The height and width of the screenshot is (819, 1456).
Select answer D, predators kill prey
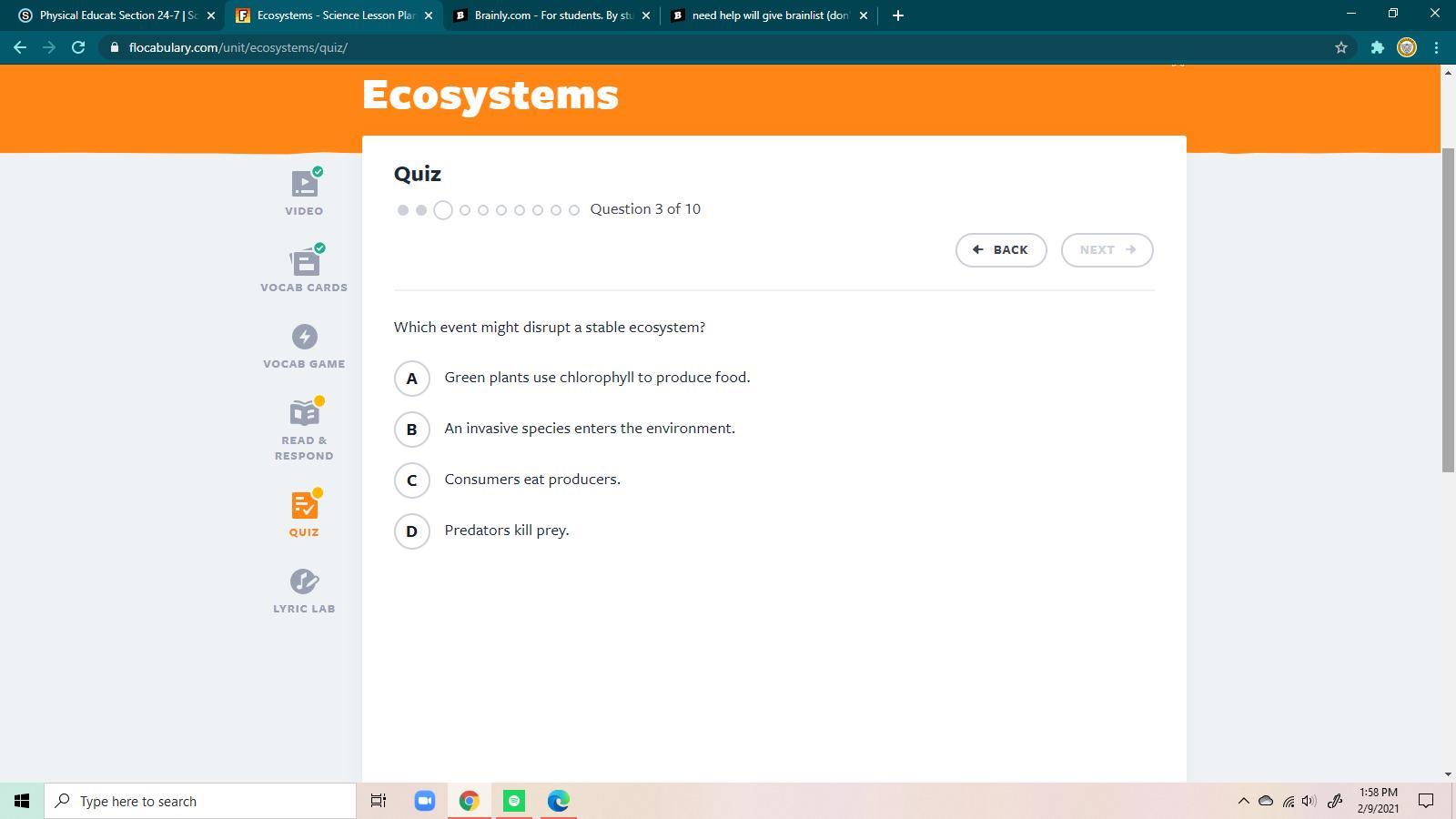point(412,531)
